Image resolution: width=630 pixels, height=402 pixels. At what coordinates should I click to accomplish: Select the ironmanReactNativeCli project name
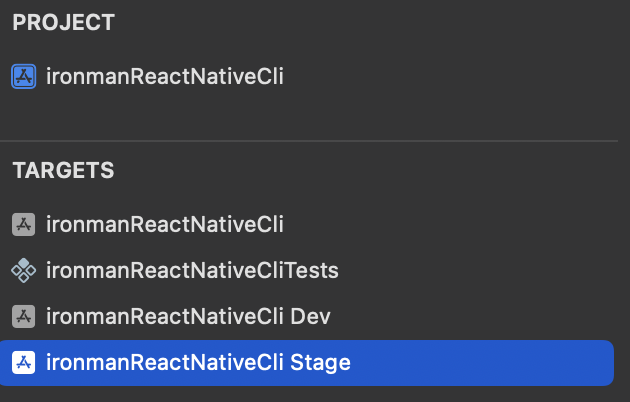(165, 76)
